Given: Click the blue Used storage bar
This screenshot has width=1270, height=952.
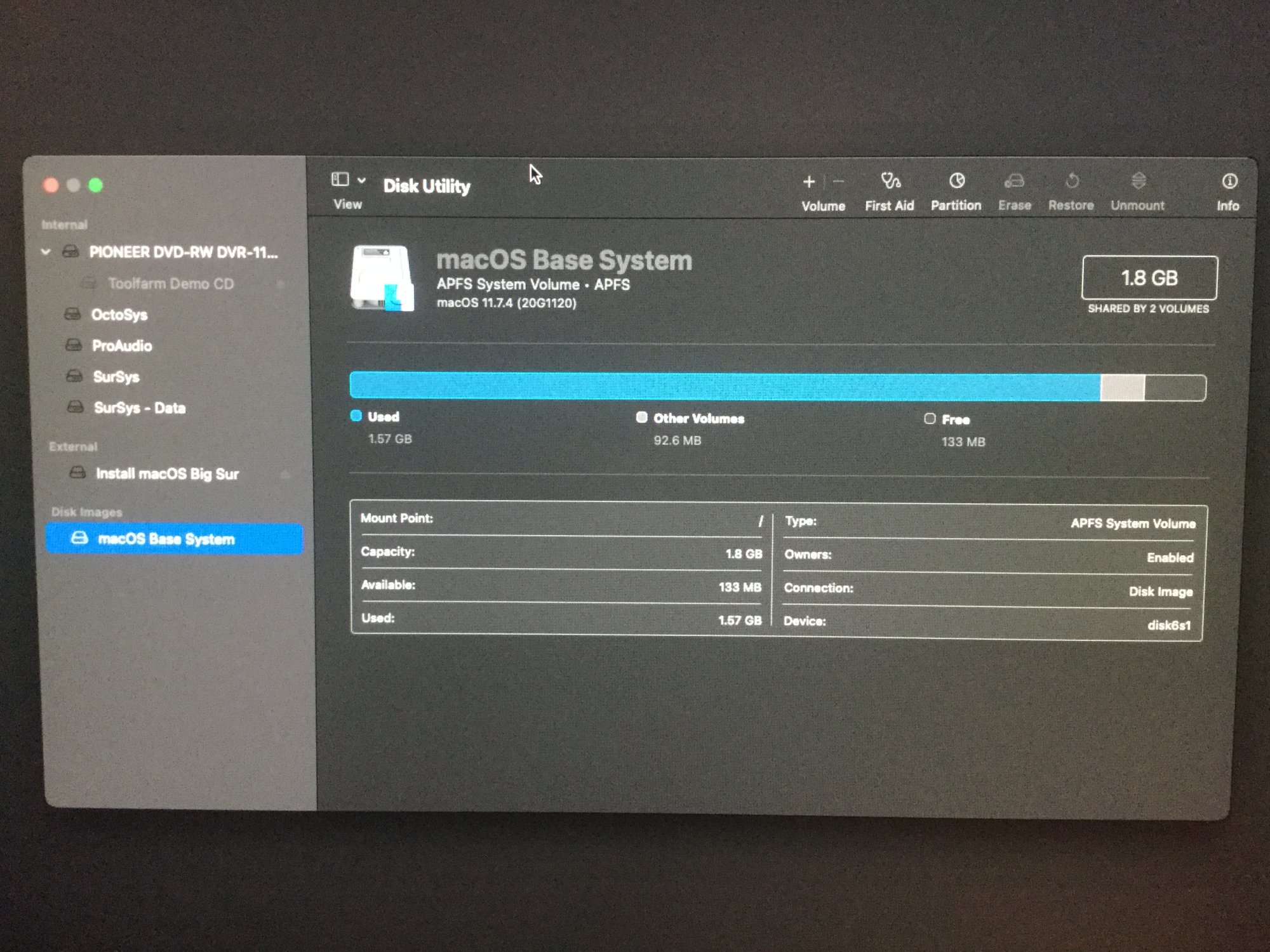Looking at the screenshot, I should [x=724, y=387].
